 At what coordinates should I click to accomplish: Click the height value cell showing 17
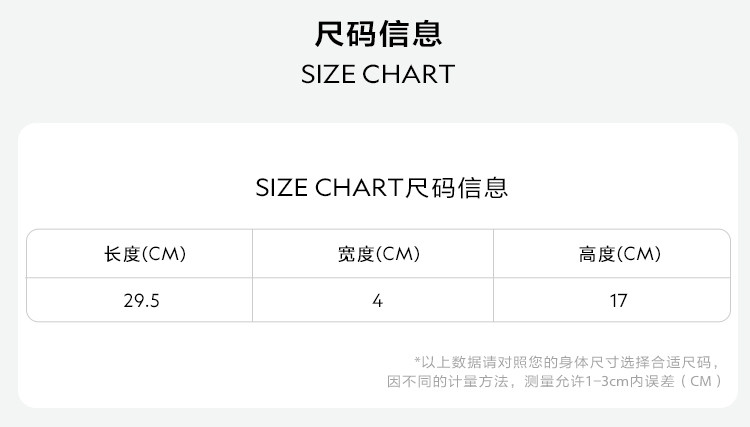click(x=619, y=300)
